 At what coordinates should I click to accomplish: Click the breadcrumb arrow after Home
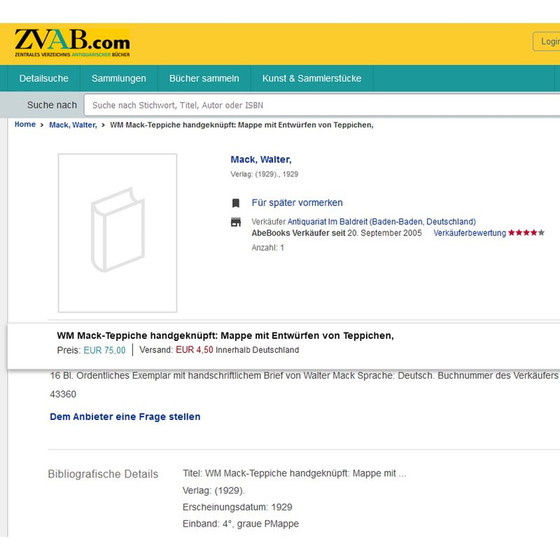[42, 125]
